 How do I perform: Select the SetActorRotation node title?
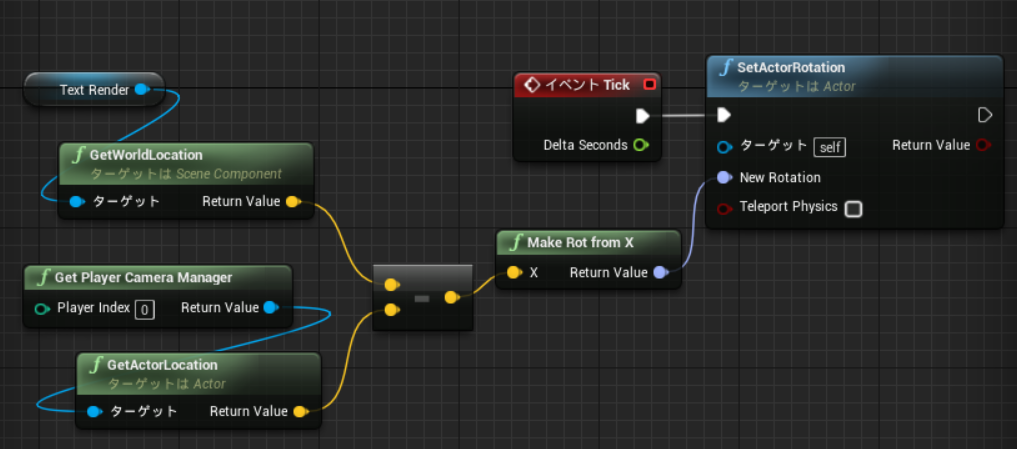(791, 67)
